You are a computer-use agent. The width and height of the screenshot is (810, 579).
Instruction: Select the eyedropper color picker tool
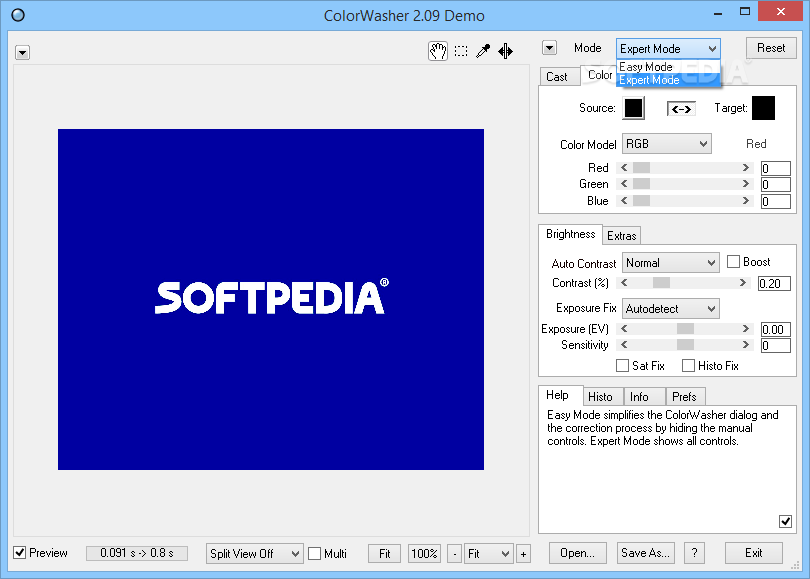click(x=483, y=51)
